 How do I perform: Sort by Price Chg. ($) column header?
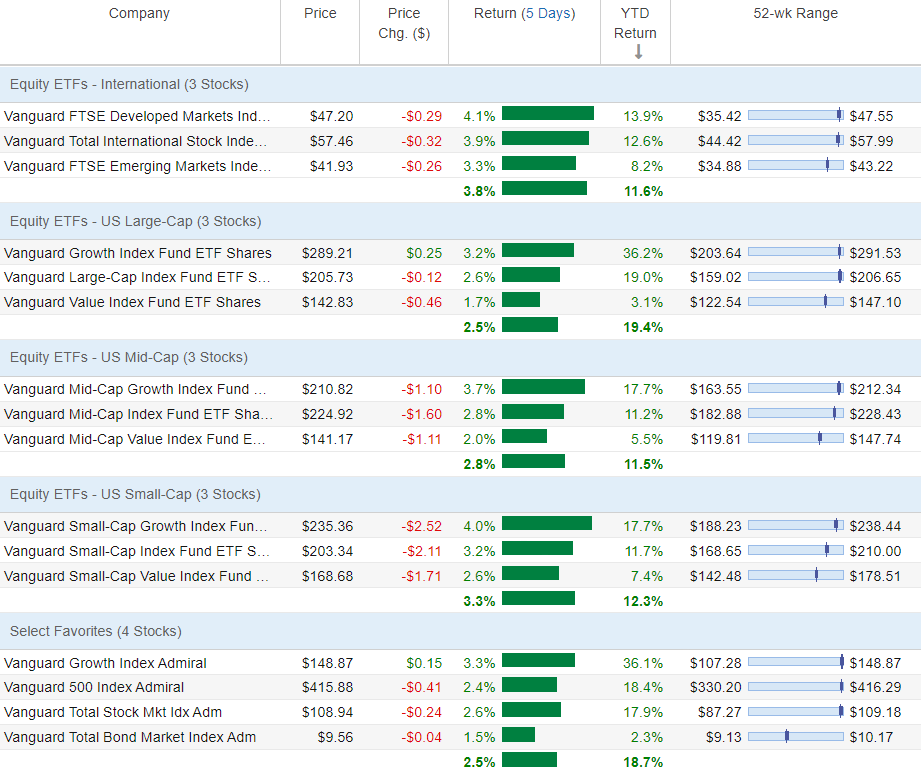tap(404, 23)
